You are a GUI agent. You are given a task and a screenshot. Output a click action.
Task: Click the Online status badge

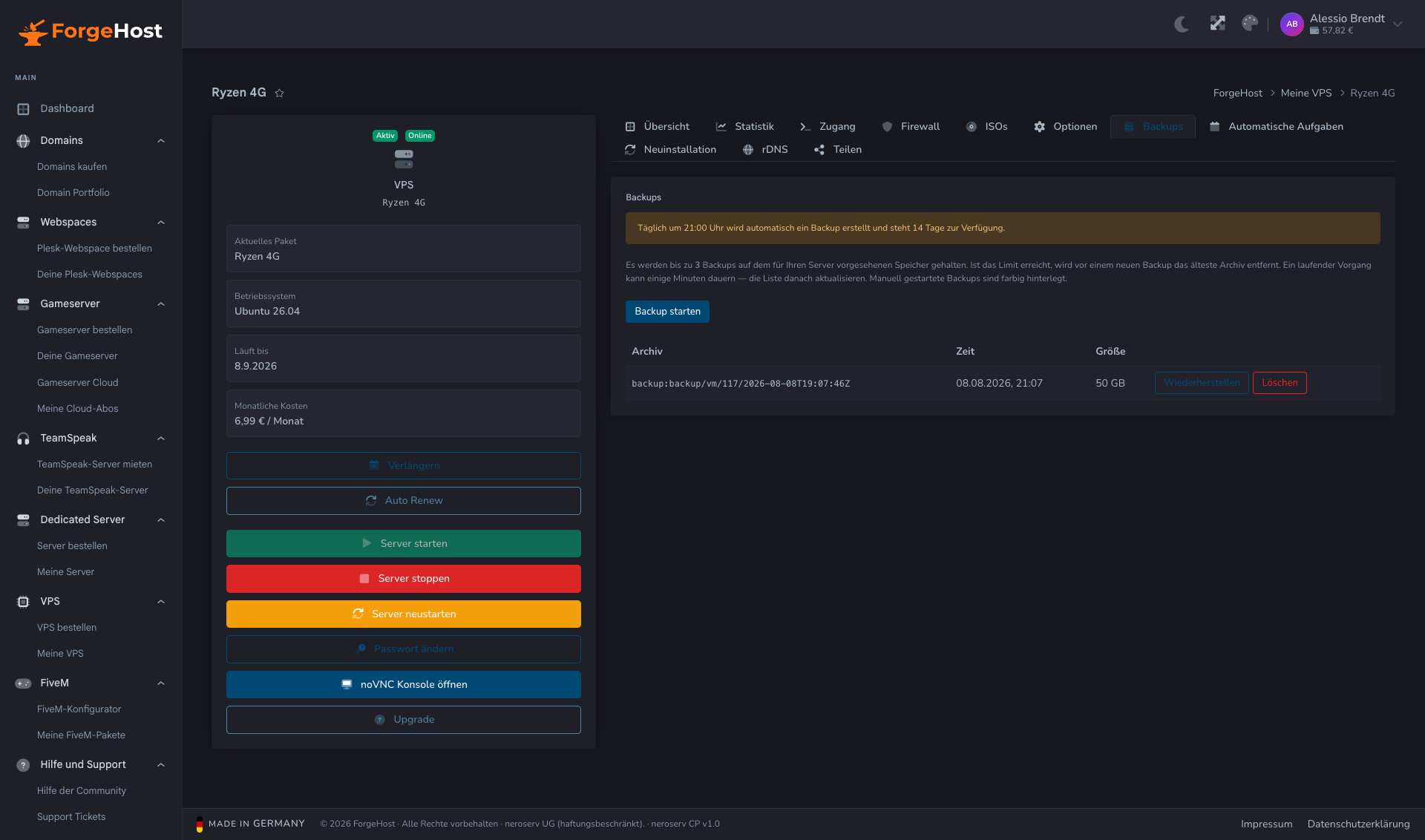point(419,136)
